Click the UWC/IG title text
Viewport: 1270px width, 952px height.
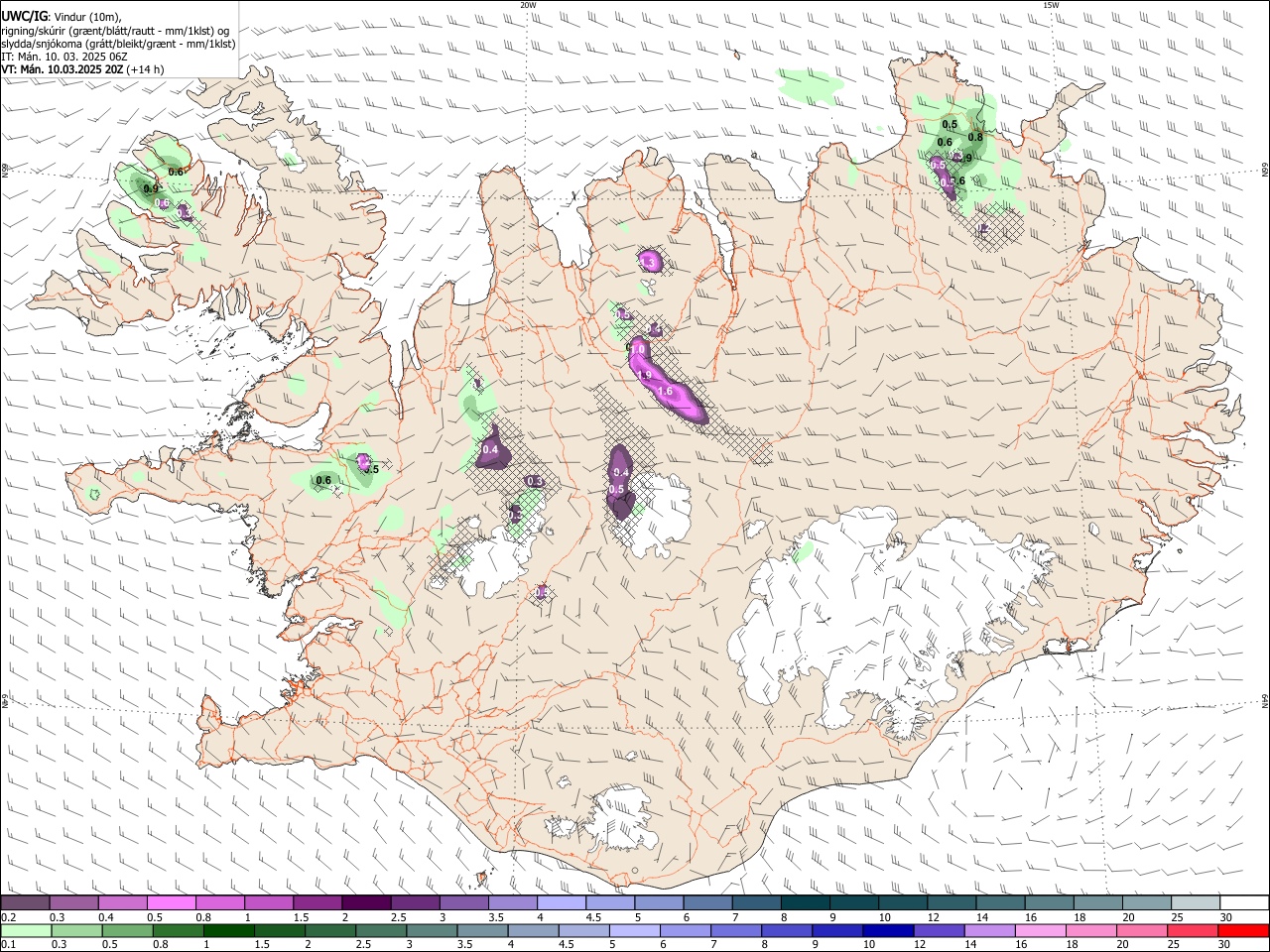tap(25, 16)
